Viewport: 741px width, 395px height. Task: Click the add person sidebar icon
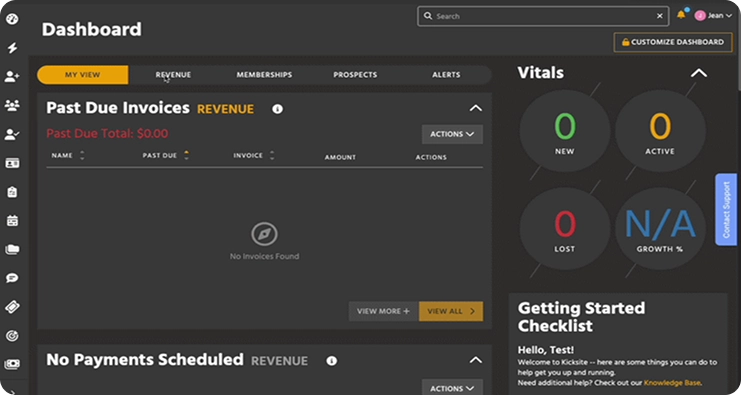[x=12, y=77]
